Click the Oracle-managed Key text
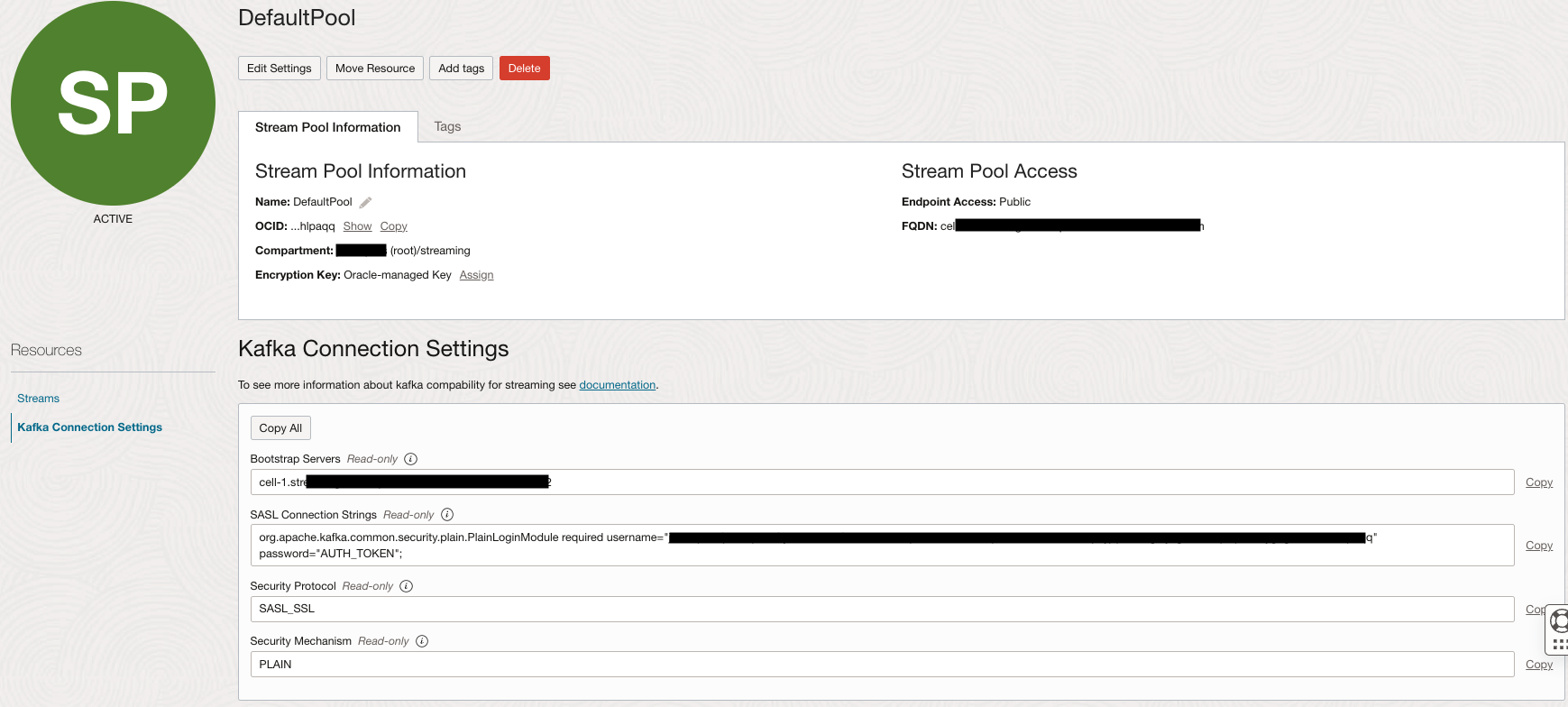 tap(398, 275)
